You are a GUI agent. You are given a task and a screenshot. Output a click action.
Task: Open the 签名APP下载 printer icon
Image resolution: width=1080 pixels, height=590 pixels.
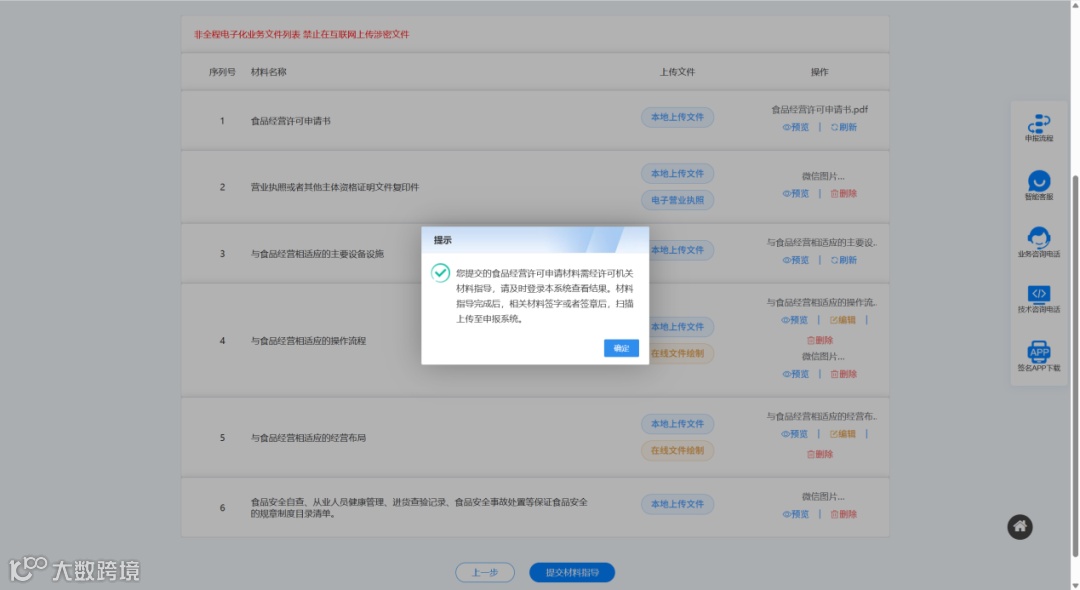(x=1039, y=352)
